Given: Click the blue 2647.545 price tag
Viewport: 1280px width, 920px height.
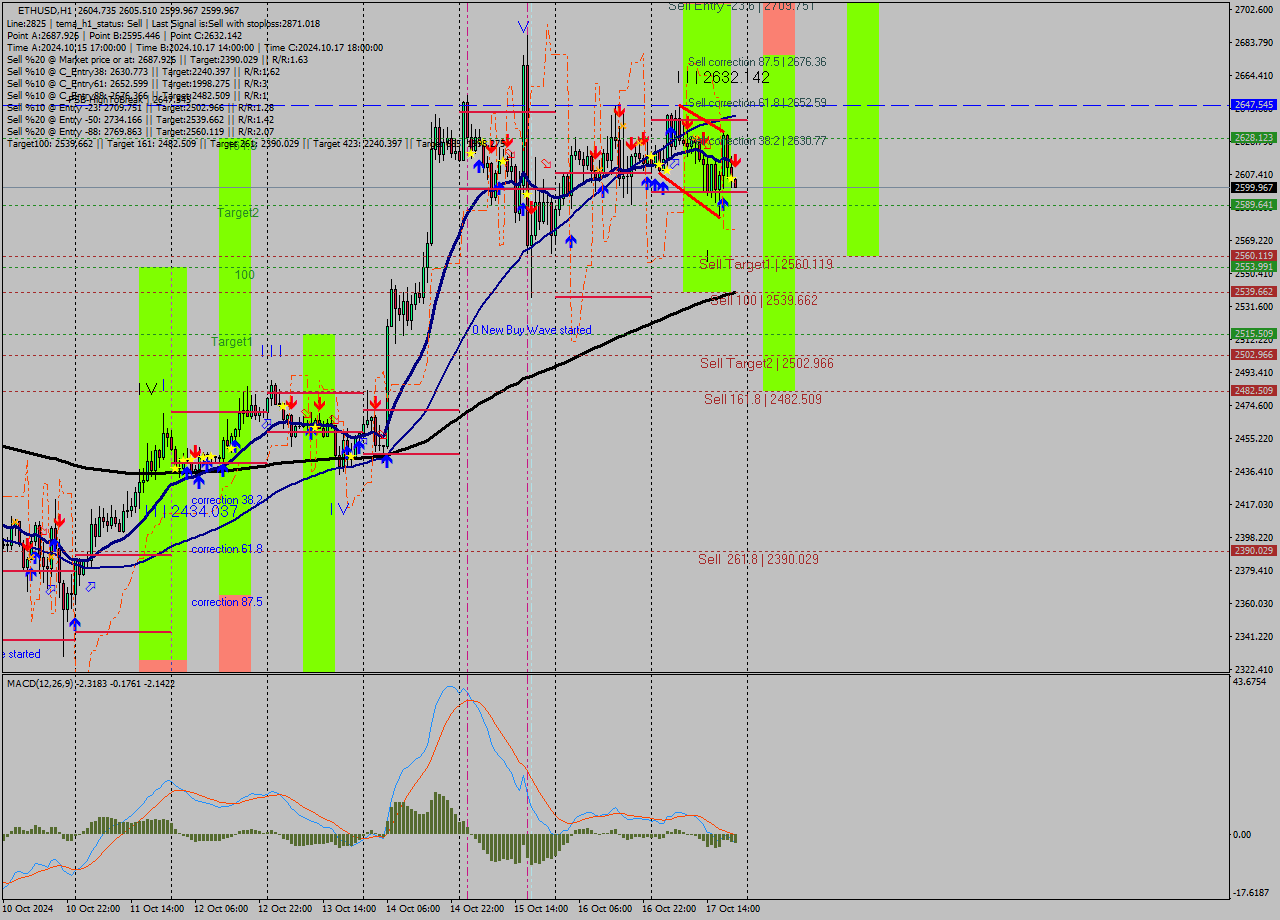Looking at the screenshot, I should point(1254,104).
